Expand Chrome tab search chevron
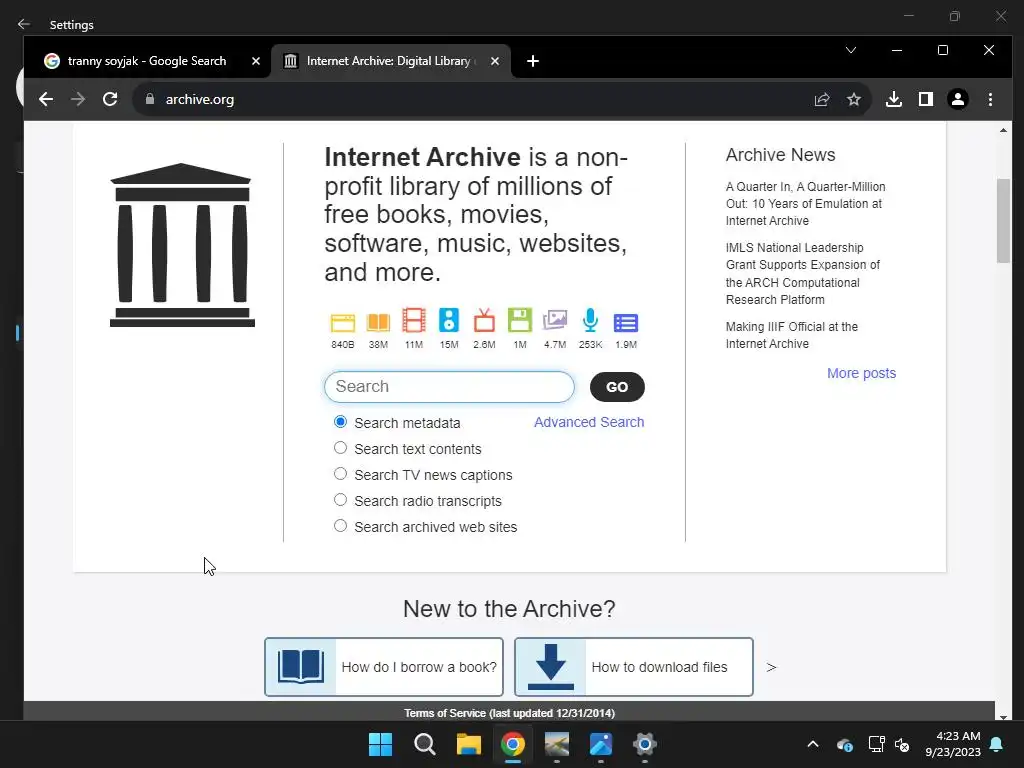 851,50
